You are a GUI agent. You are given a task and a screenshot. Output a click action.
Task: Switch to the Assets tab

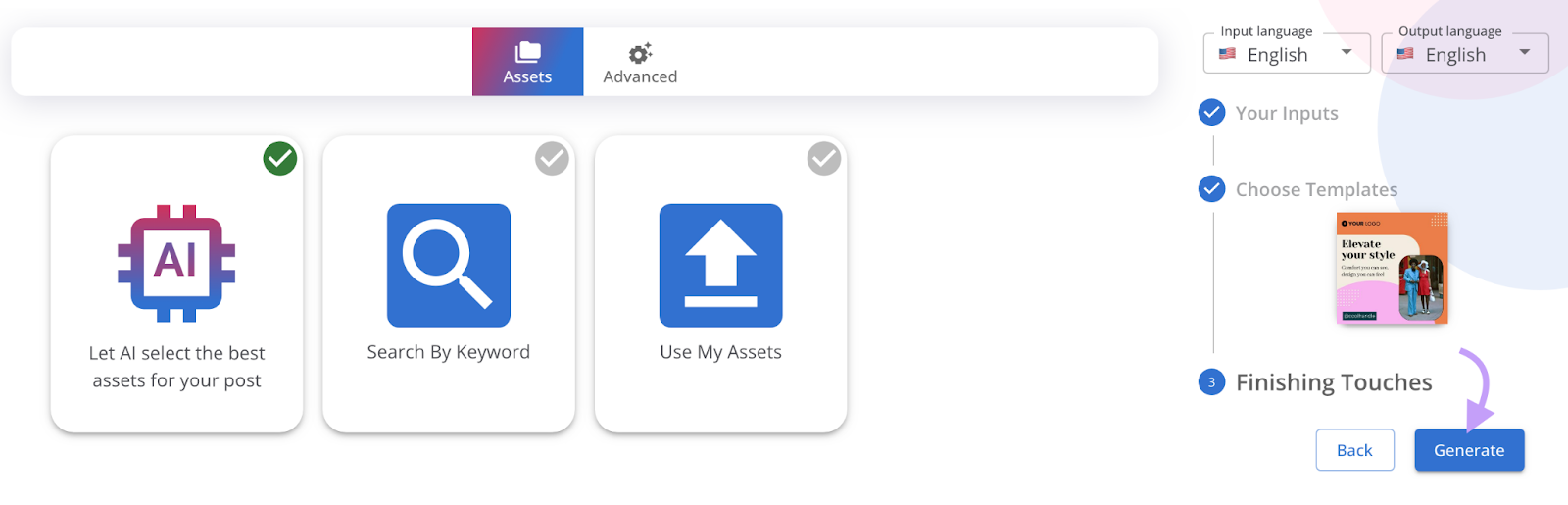(527, 62)
